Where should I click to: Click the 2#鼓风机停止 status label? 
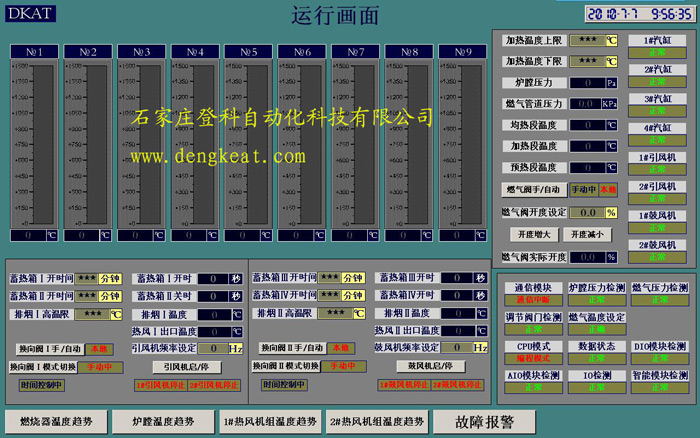point(457,384)
